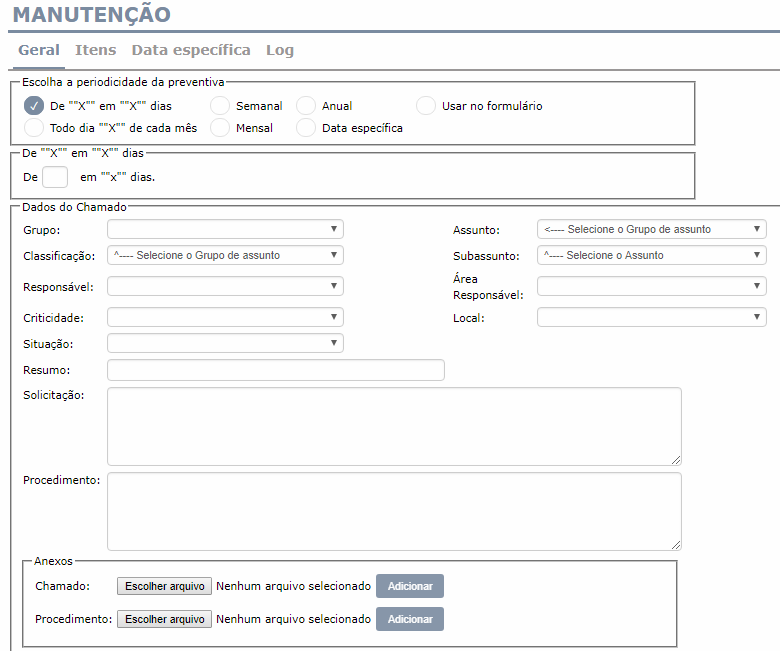The image size is (780, 651).
Task: Select the Mensal periodicity radio button
Action: point(220,128)
